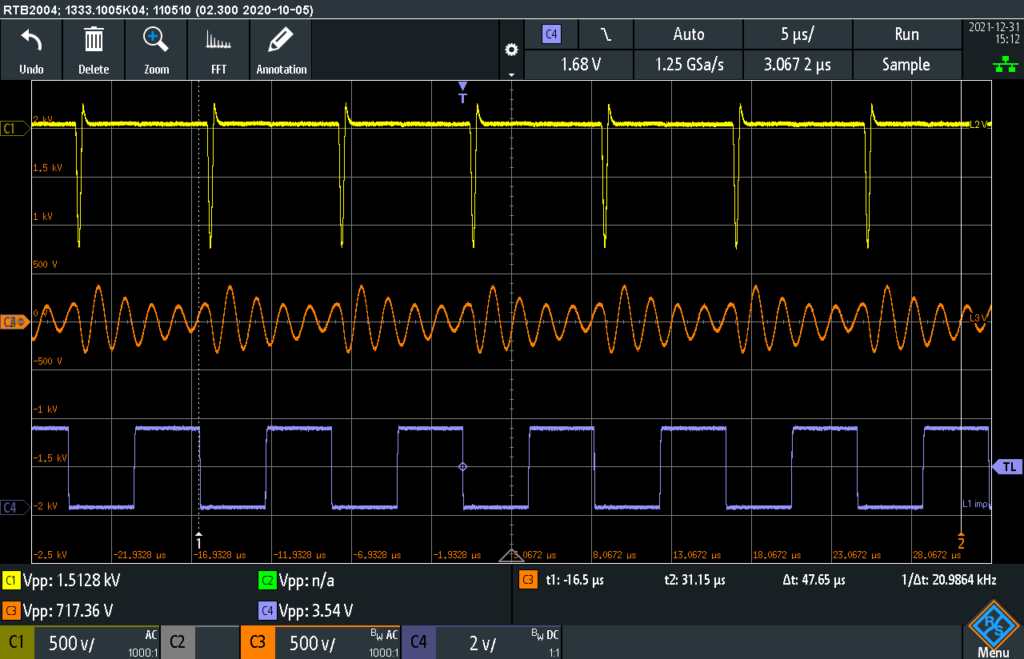The width and height of the screenshot is (1024, 659).
Task: Click the C3 cursor source badge
Action: [528, 579]
